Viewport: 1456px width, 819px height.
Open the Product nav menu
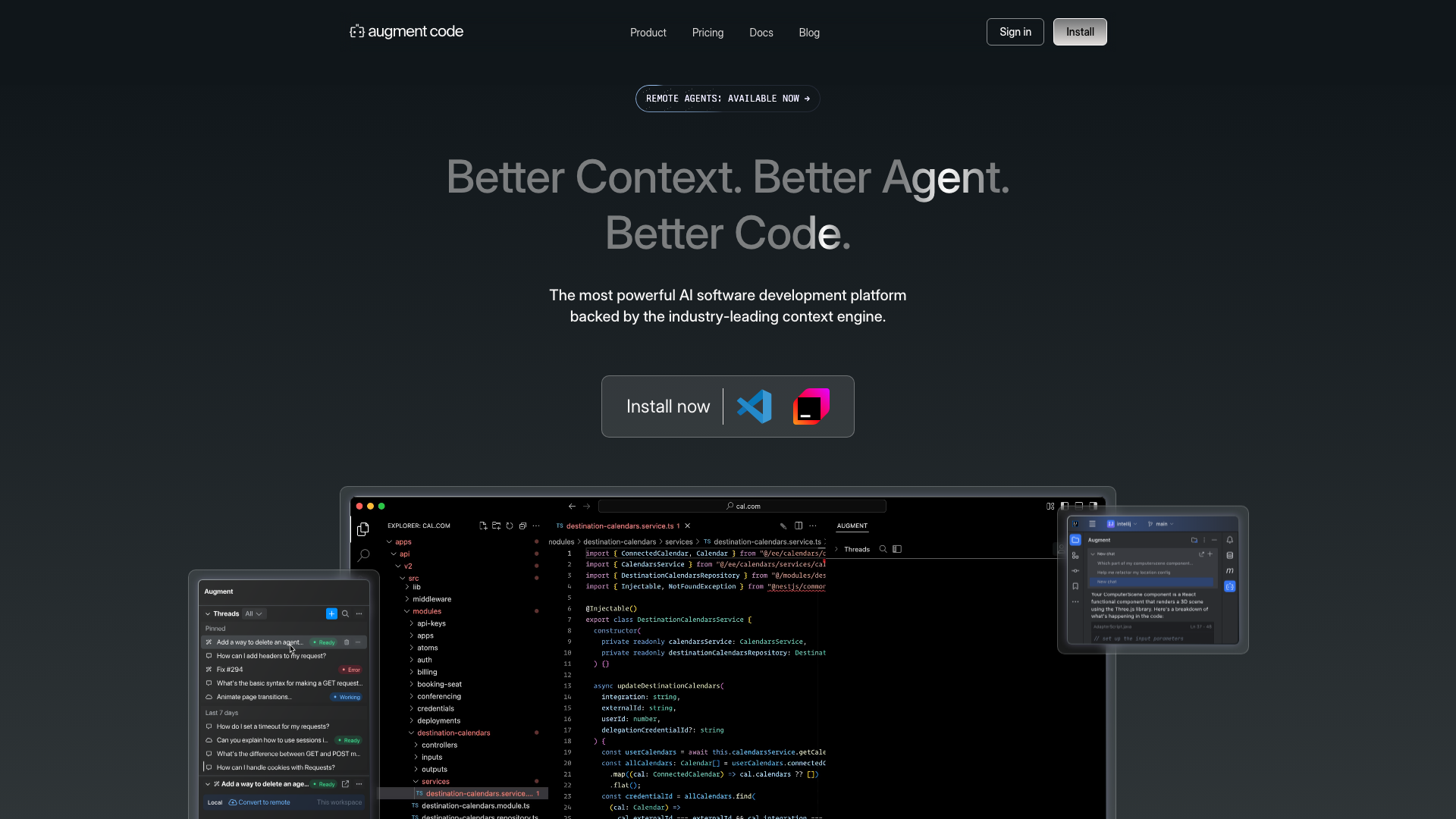point(648,33)
